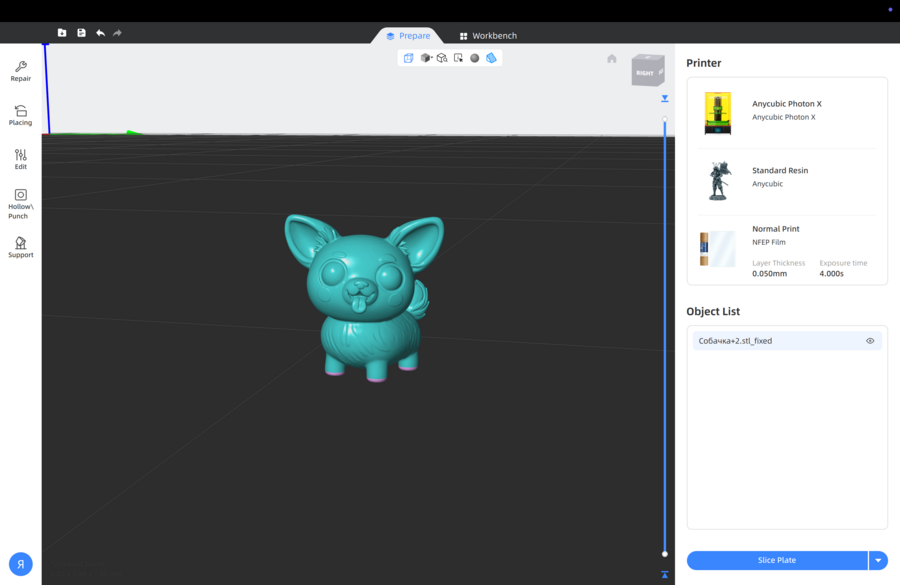Screen dimensions: 900x585
Task: Undo the last action
Action: point(100,33)
